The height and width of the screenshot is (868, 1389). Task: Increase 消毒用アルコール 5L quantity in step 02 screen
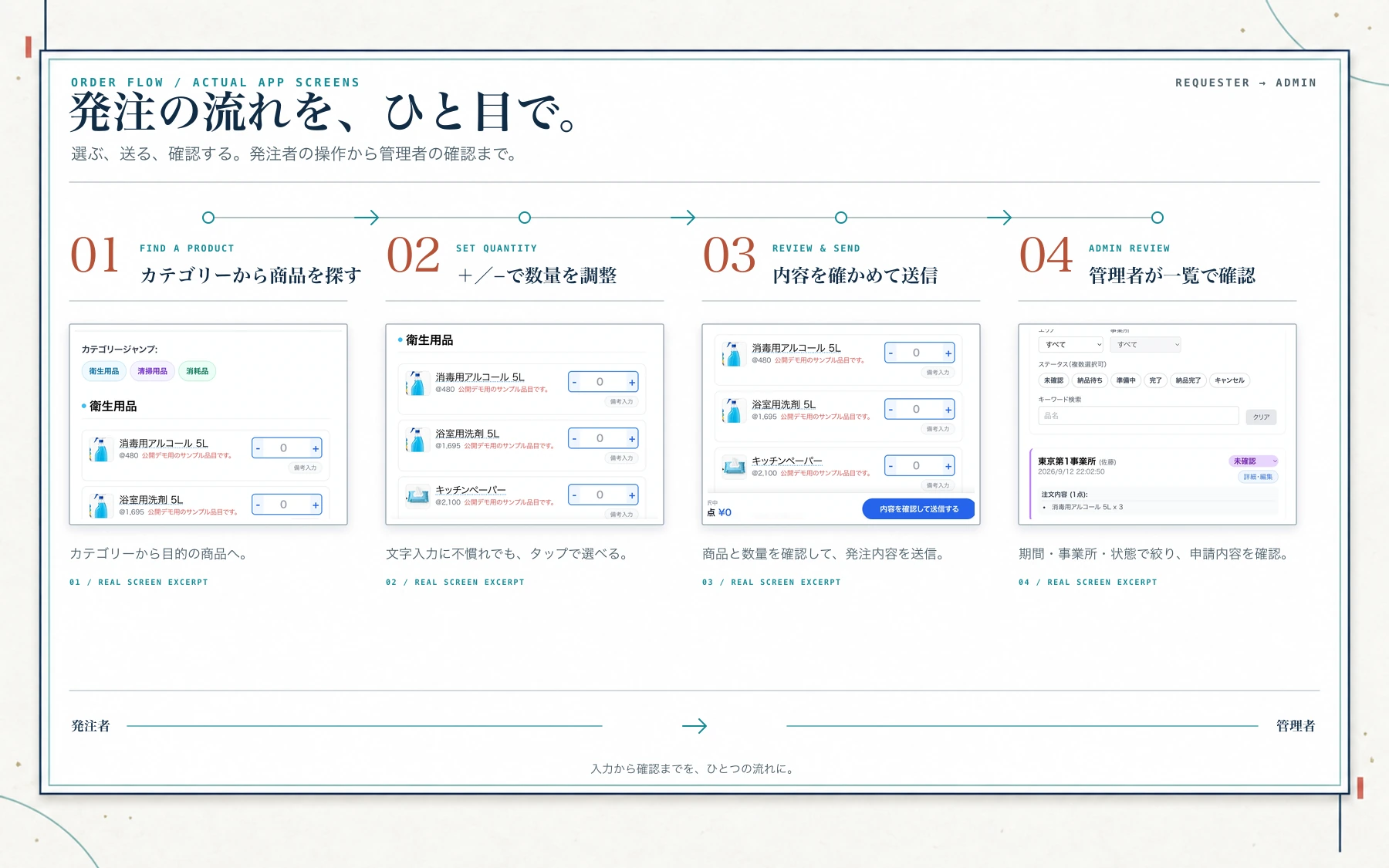point(631,382)
